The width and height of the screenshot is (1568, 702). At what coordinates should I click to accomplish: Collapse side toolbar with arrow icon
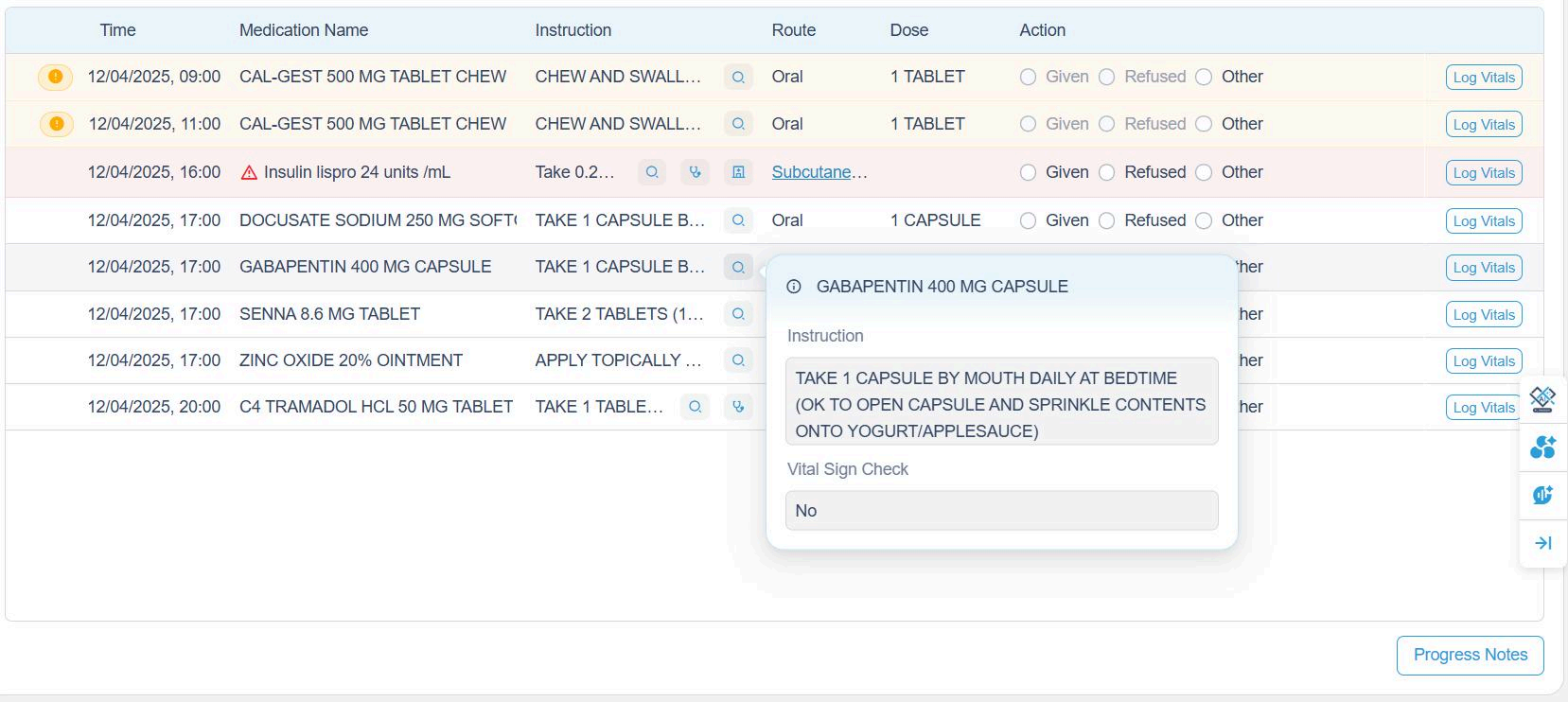click(1542, 543)
